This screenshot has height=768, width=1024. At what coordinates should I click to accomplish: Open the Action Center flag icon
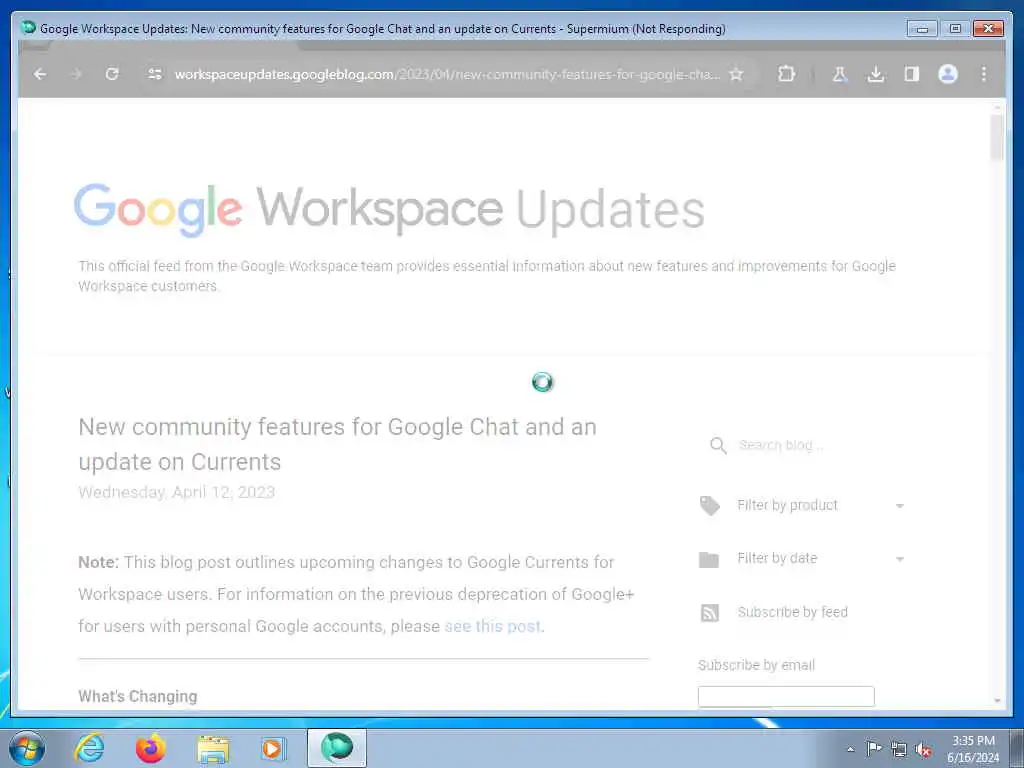[873, 749]
